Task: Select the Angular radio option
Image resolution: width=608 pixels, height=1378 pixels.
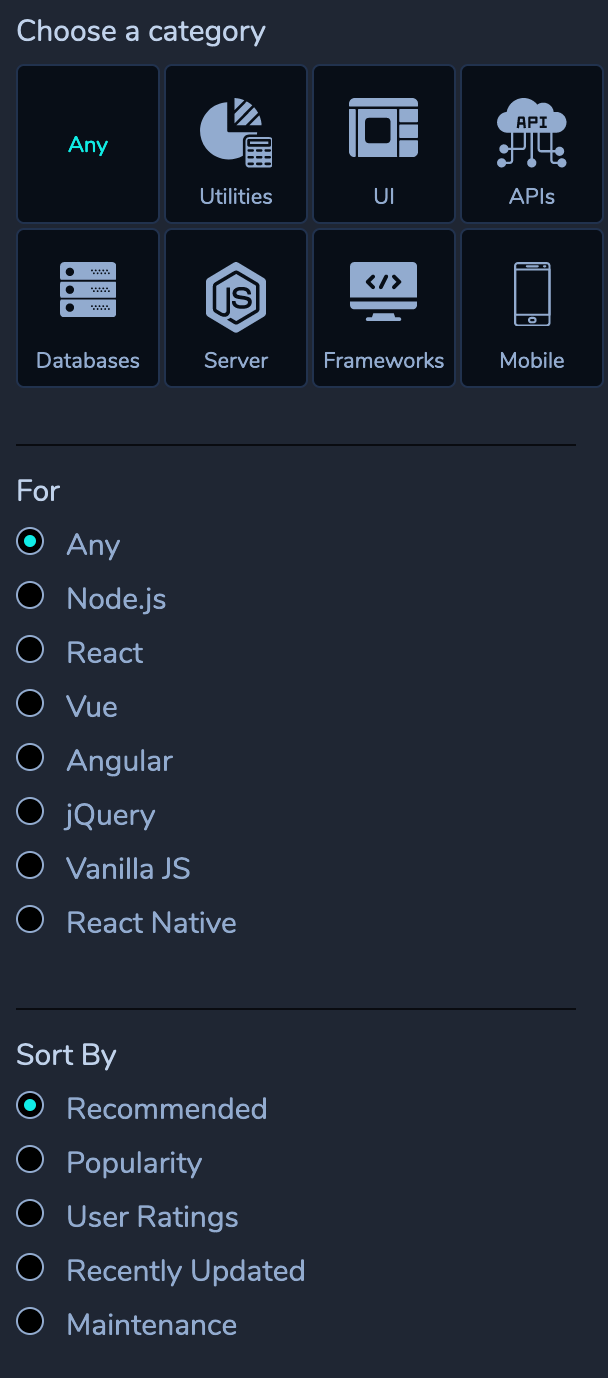Action: [x=31, y=758]
